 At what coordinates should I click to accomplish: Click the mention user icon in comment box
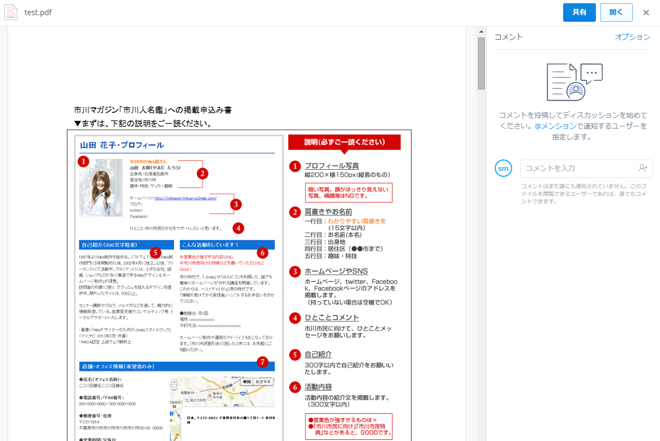642,168
